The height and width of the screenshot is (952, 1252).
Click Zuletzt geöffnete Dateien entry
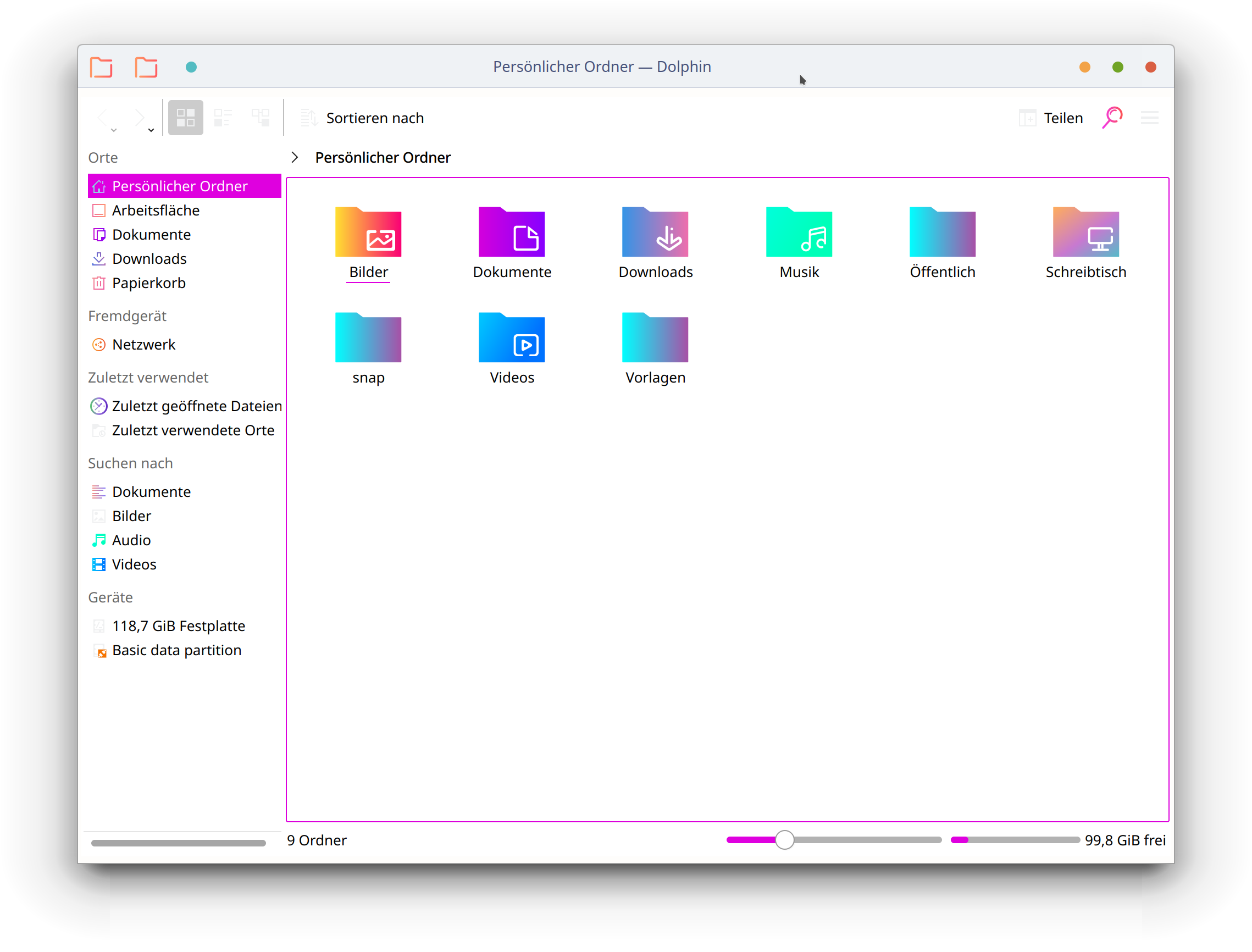(196, 406)
